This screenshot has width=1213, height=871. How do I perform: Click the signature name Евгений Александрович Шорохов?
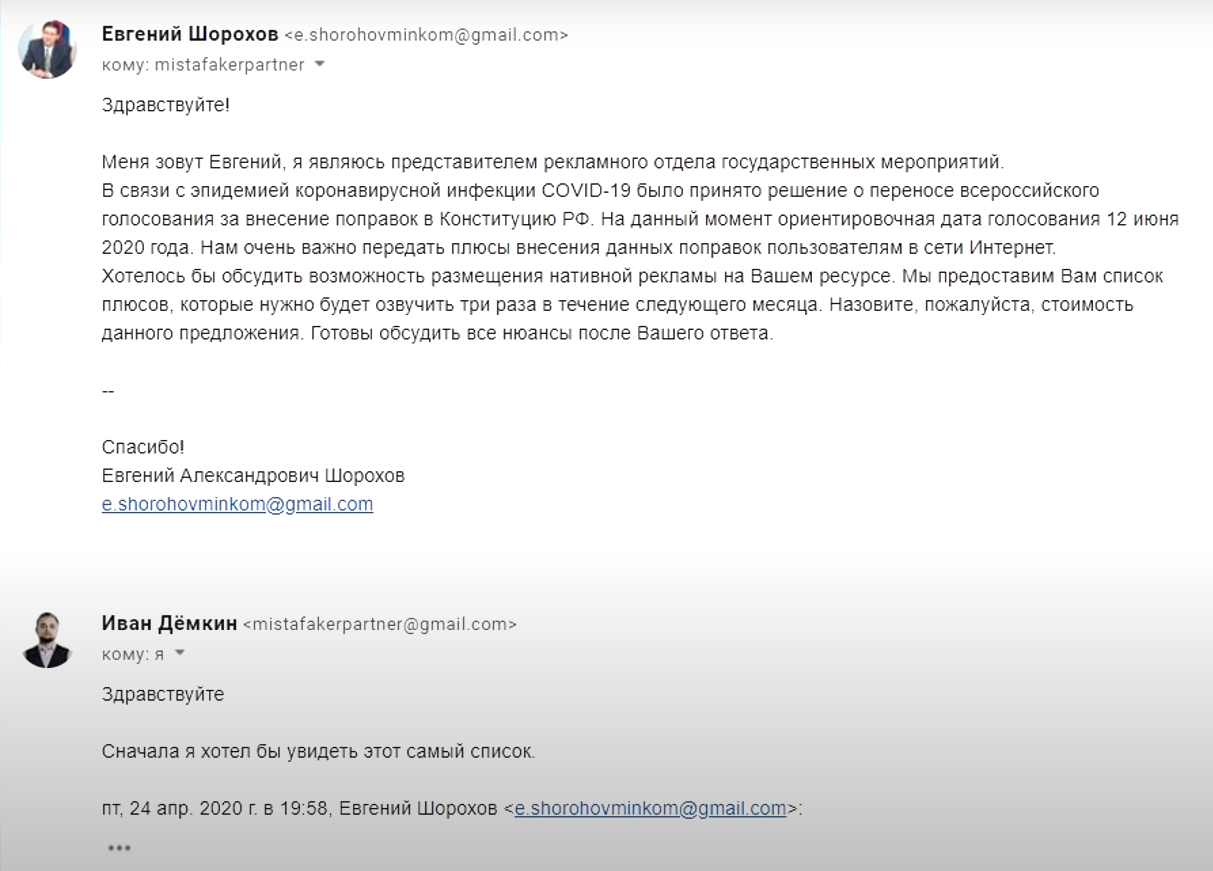click(253, 476)
